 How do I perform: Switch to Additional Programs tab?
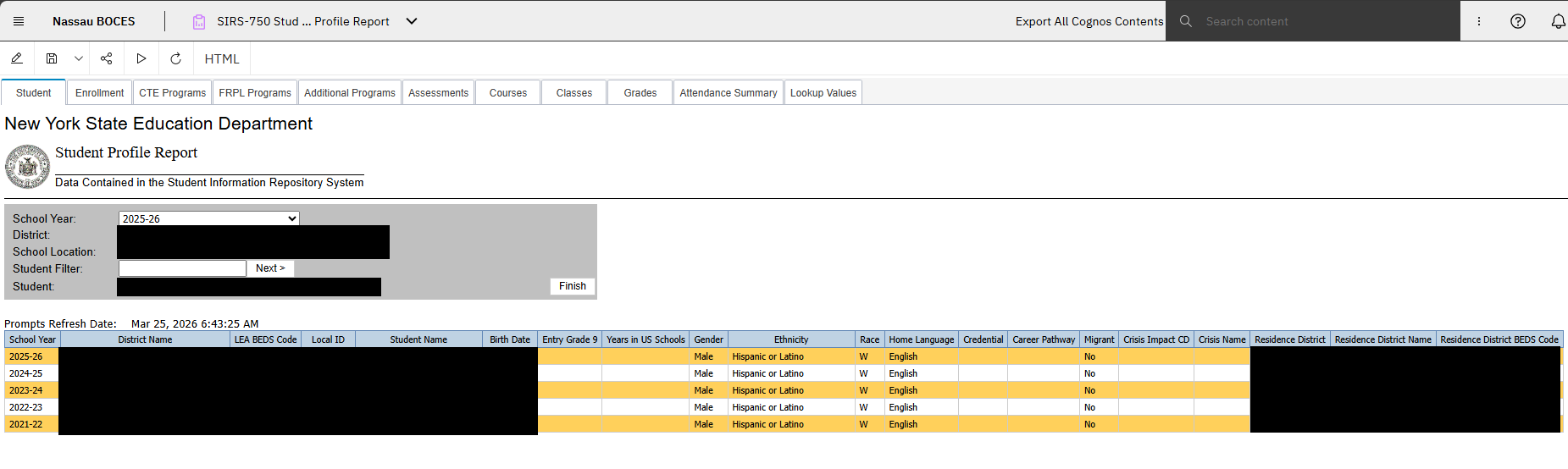coord(350,92)
